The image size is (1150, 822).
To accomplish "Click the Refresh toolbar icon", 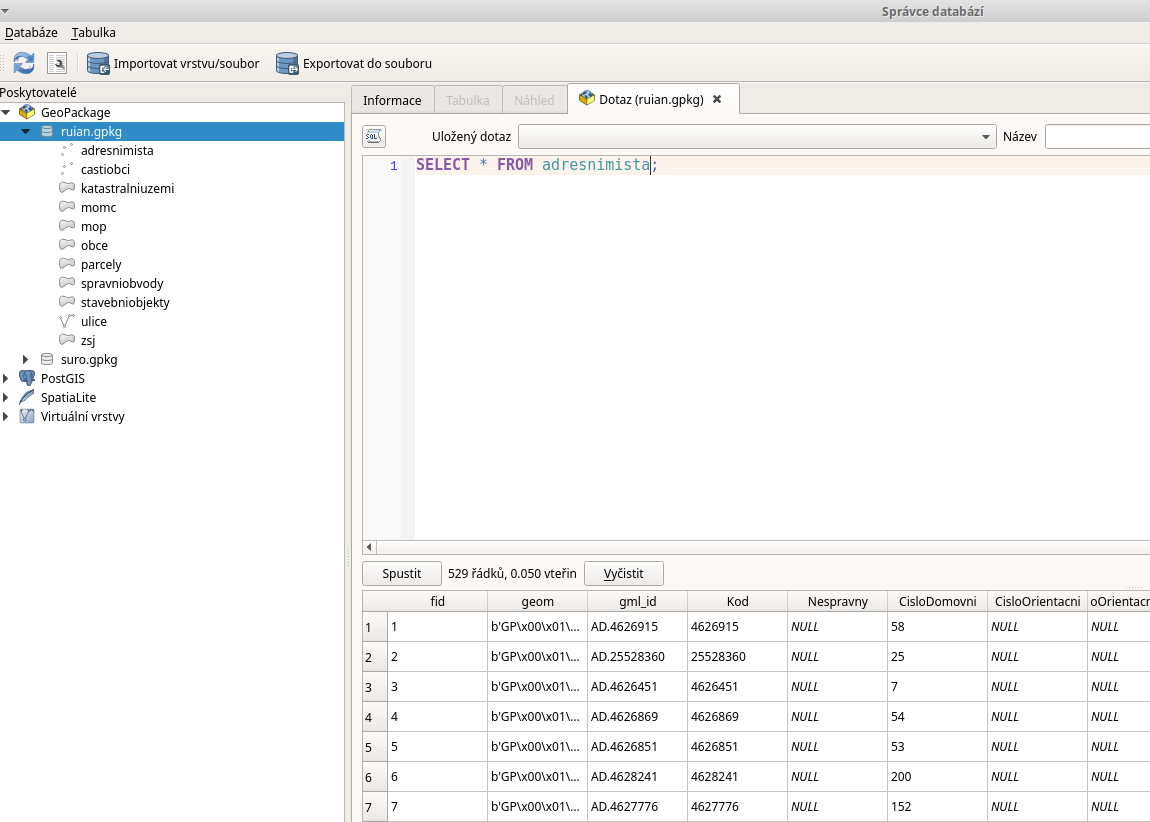I will (x=24, y=63).
